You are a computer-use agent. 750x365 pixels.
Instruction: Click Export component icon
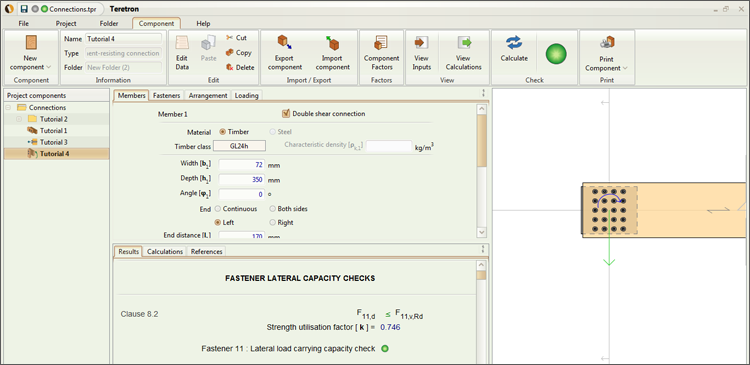[x=285, y=43]
